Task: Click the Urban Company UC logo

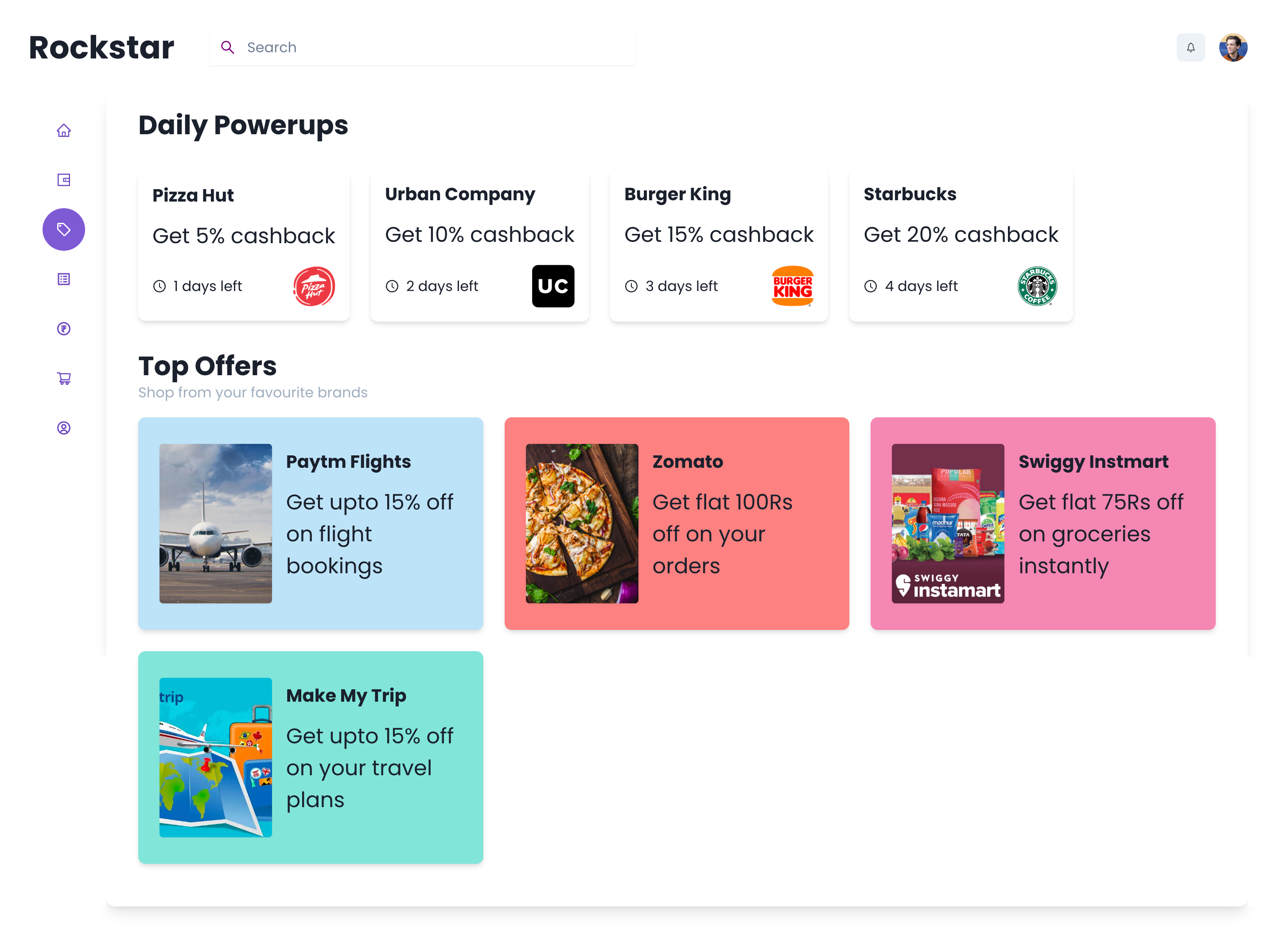Action: 553,286
